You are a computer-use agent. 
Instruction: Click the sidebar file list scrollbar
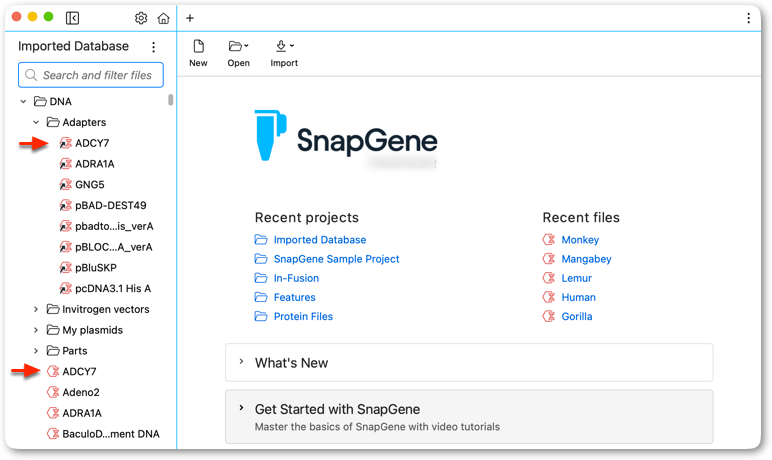click(170, 100)
